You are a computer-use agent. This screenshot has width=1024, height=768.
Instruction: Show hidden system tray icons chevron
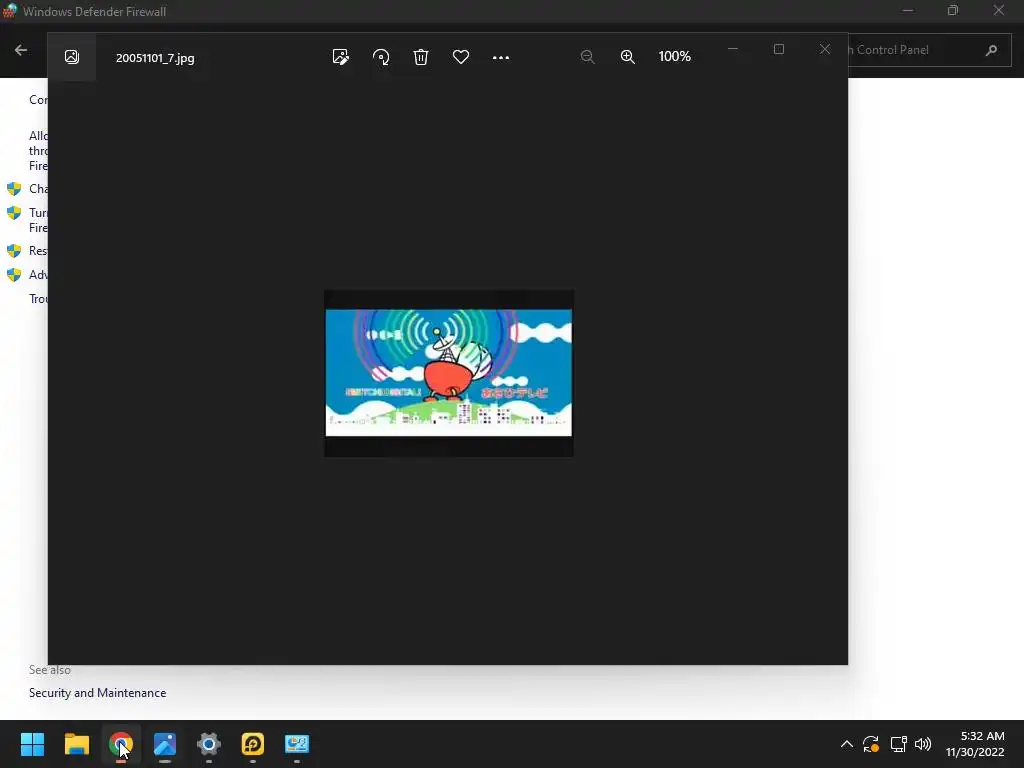846,744
